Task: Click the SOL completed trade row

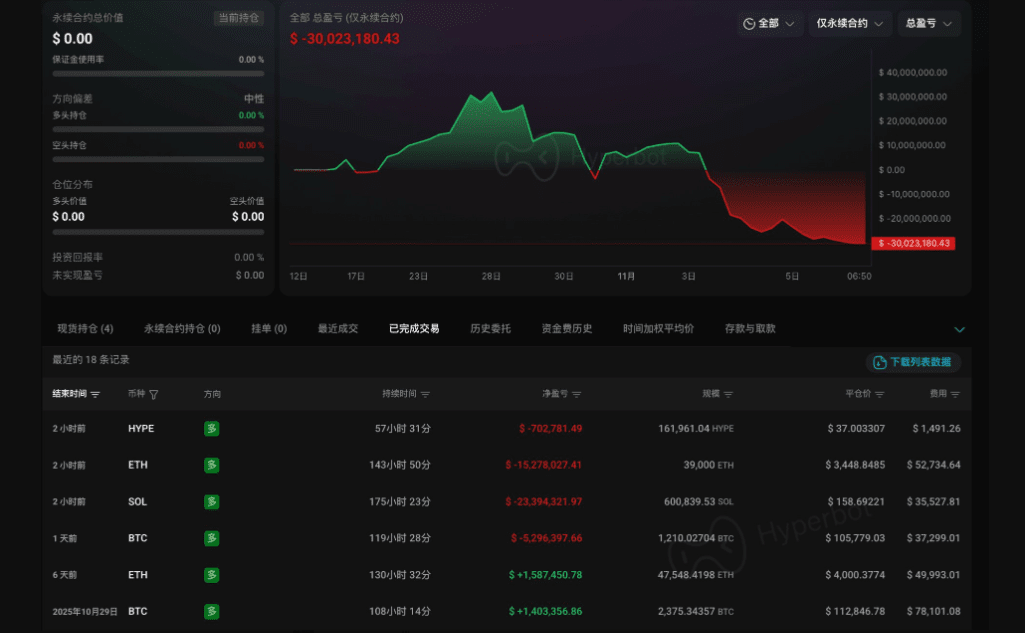Action: tap(507, 502)
